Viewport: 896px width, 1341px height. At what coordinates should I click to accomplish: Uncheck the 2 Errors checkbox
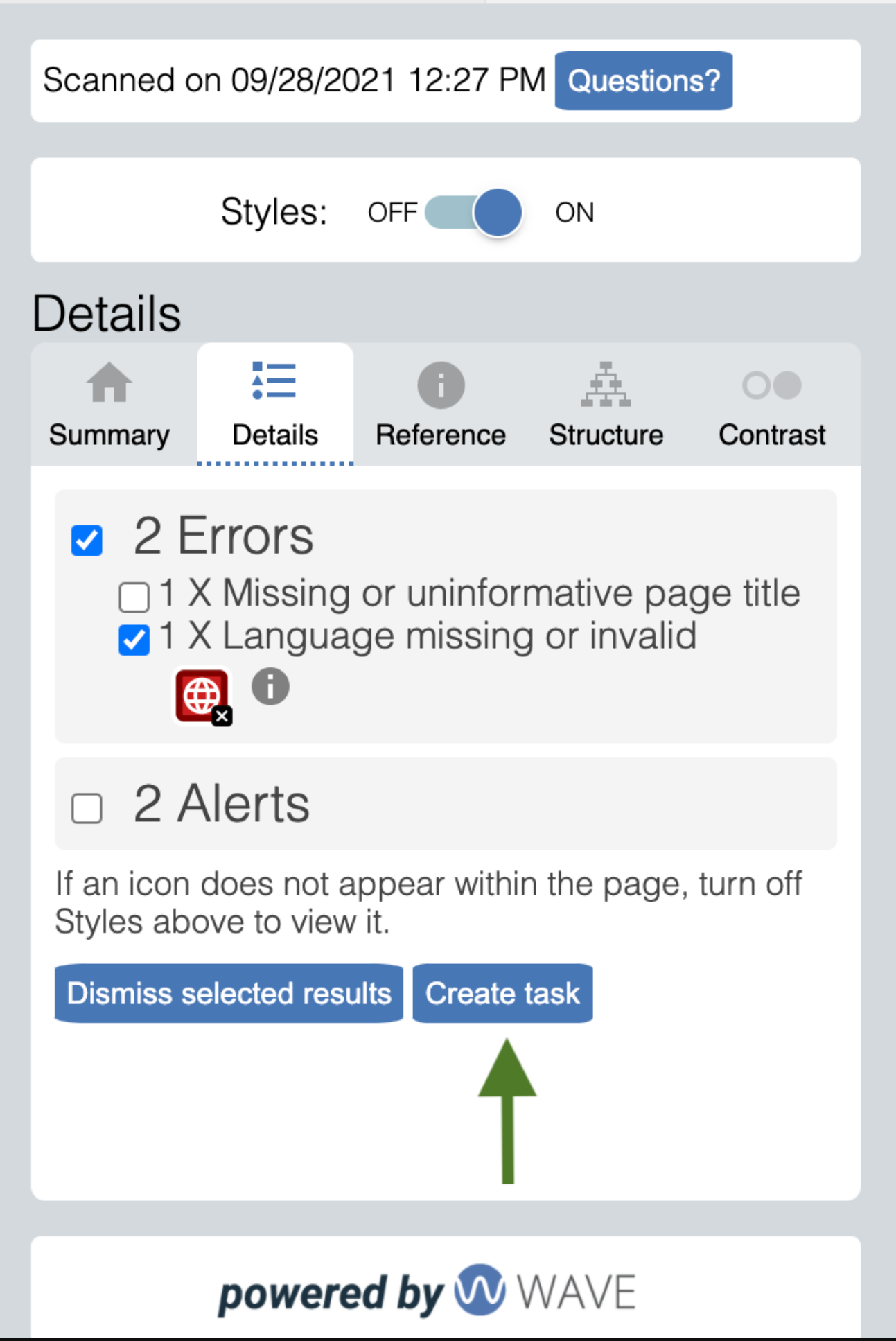click(x=87, y=541)
